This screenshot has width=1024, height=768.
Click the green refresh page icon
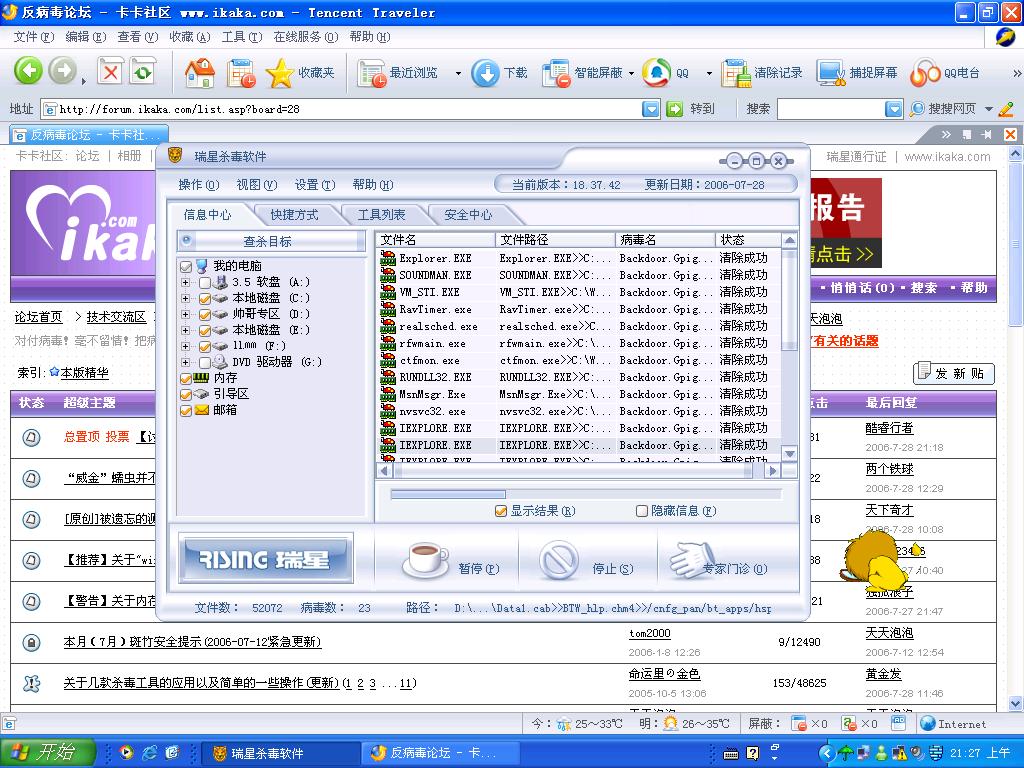pyautogui.click(x=143, y=72)
